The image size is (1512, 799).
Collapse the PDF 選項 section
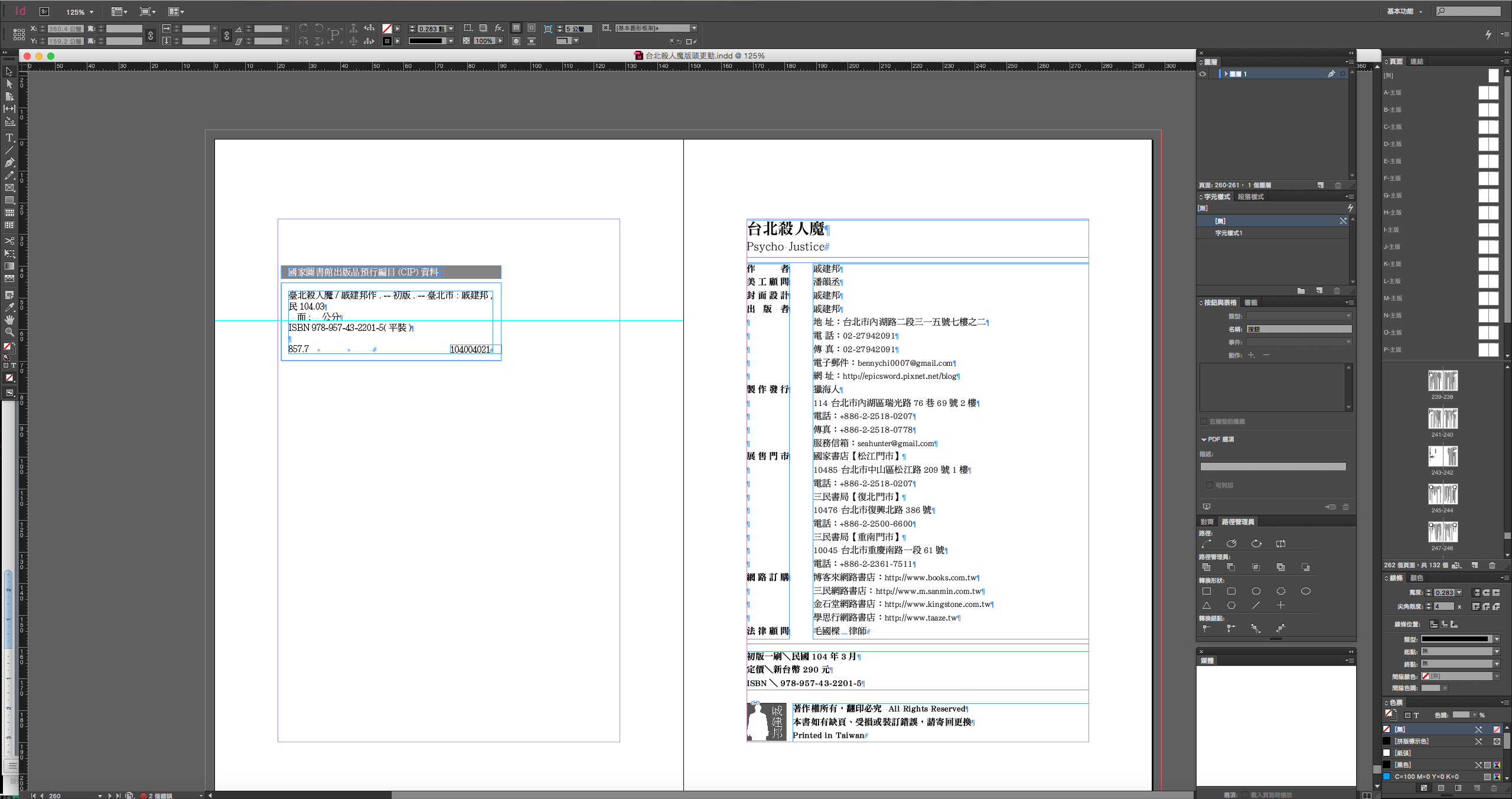(x=1204, y=440)
